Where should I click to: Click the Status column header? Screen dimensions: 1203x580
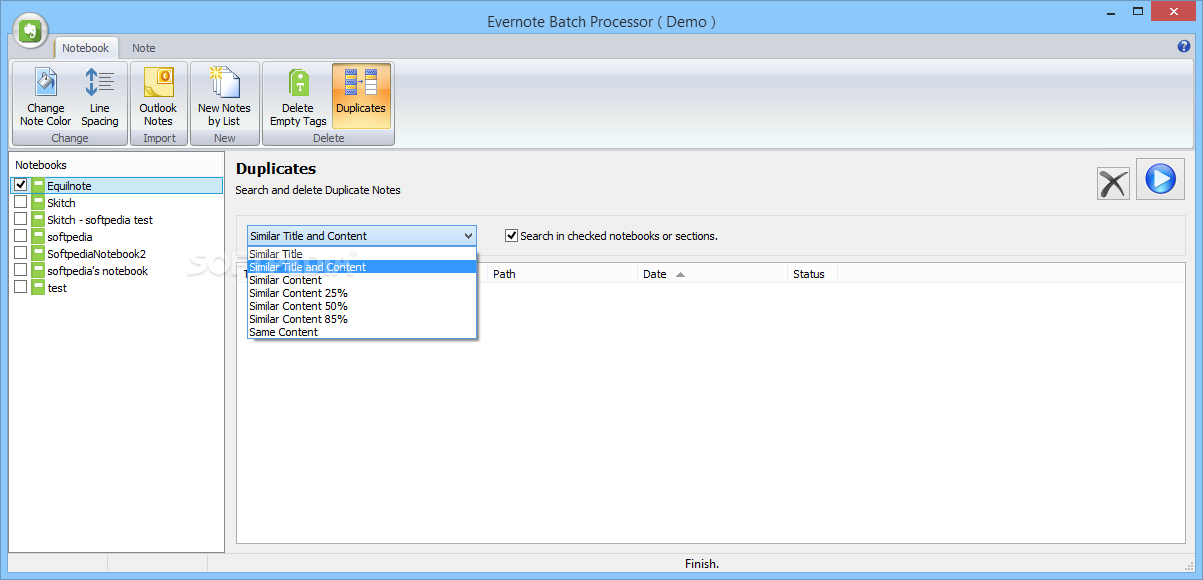click(812, 274)
